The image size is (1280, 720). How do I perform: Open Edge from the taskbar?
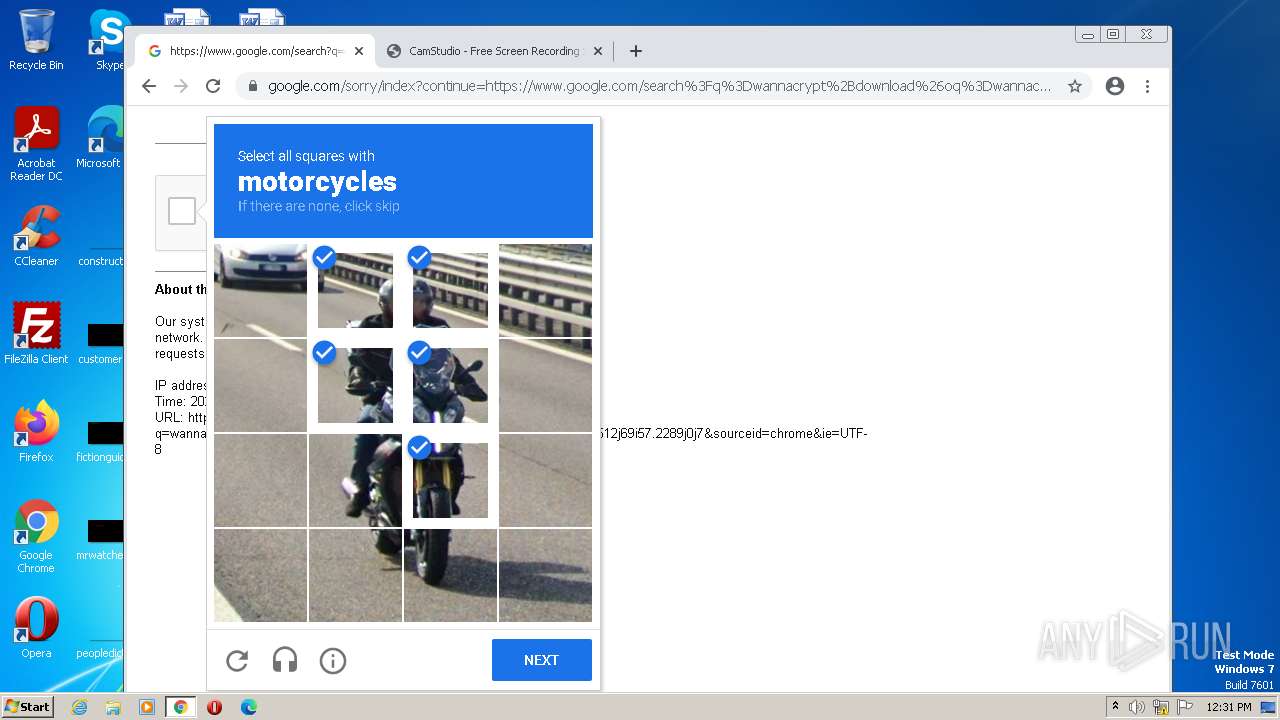[x=248, y=707]
